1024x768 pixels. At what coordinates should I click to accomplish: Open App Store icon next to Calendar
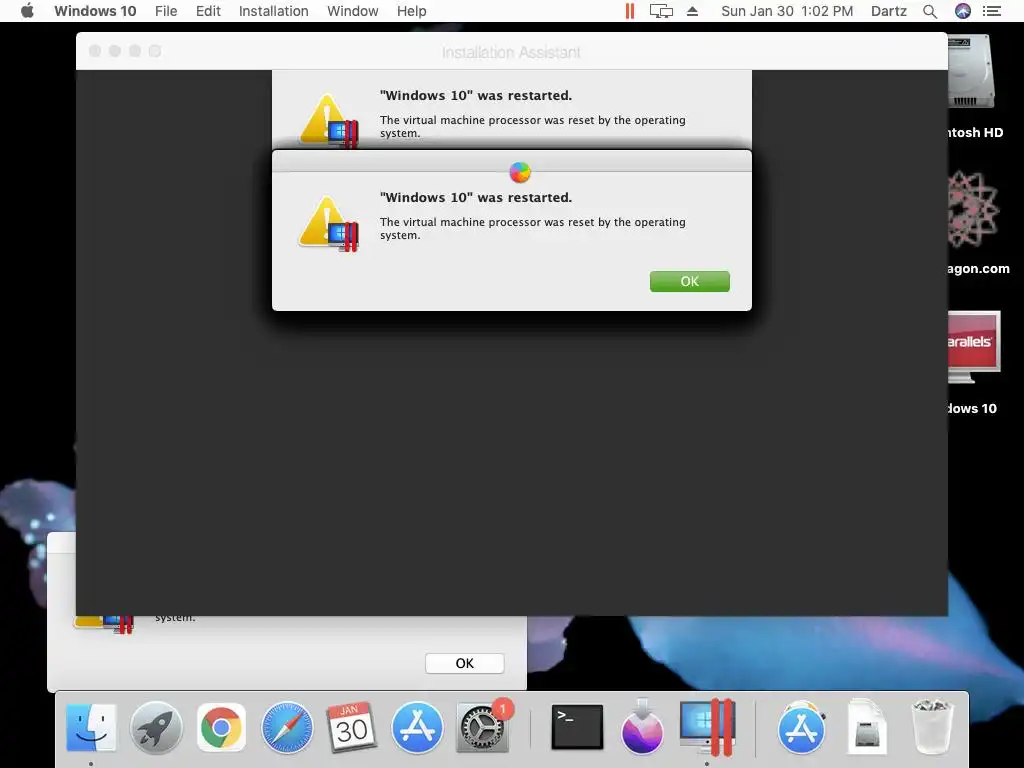coord(417,727)
